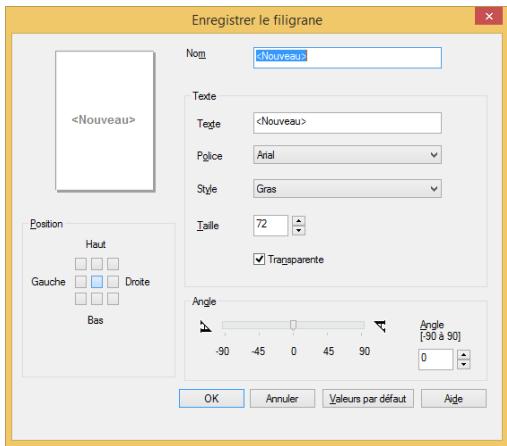Click the watermark page preview
Screen dimensions: 507x446
point(105,121)
